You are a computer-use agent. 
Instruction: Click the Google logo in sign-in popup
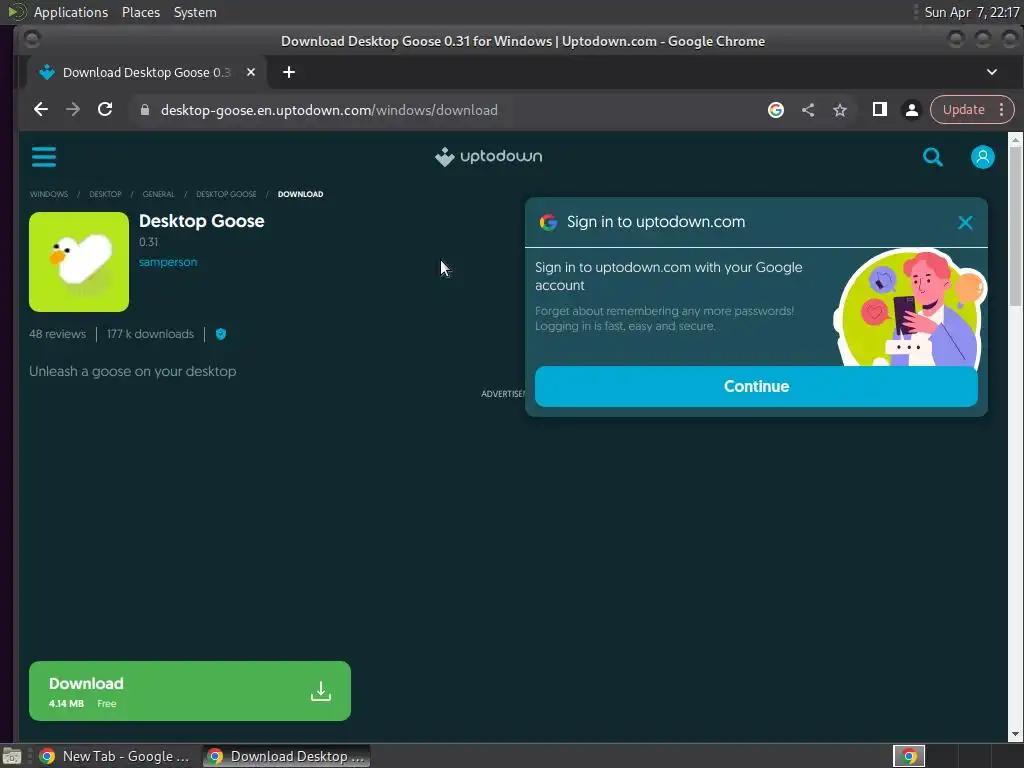pyautogui.click(x=548, y=222)
